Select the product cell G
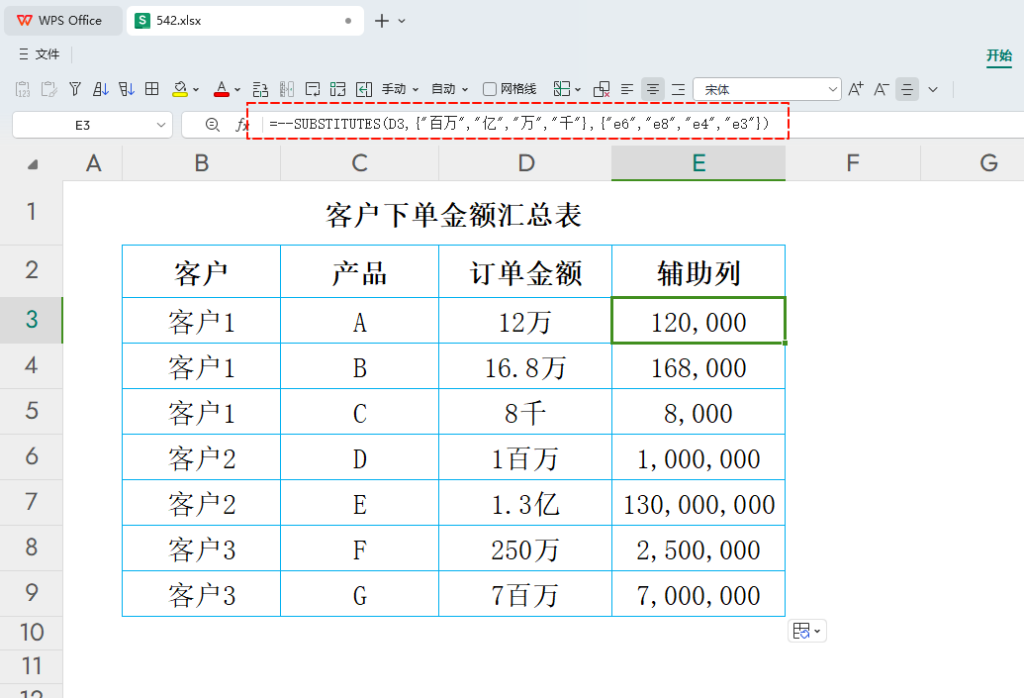 pos(359,594)
